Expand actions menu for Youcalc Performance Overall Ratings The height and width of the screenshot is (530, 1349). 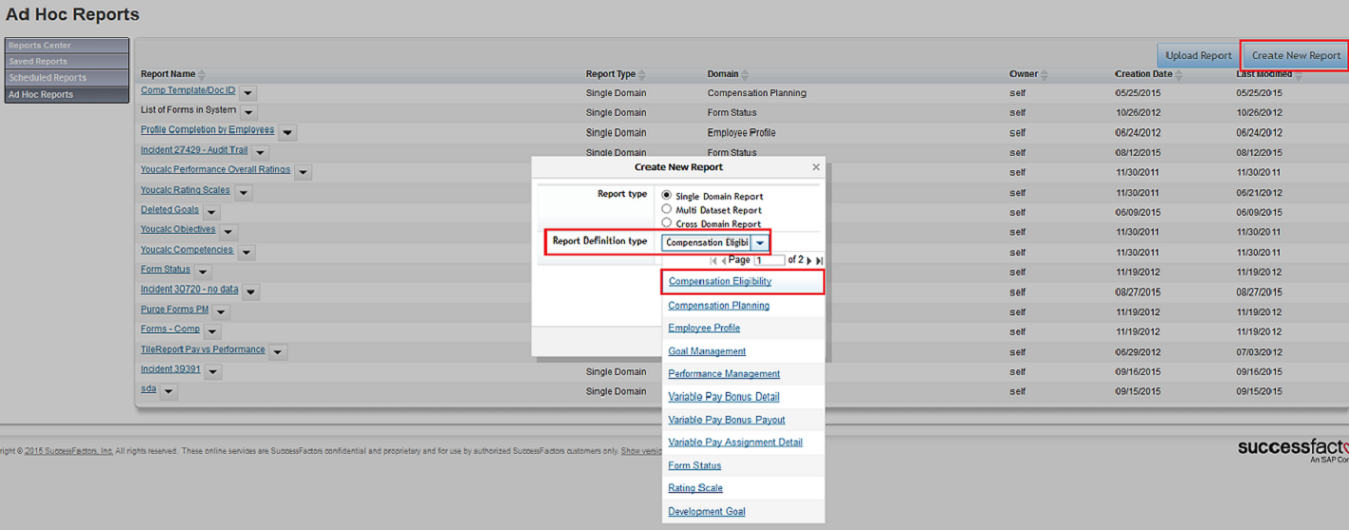click(x=303, y=172)
